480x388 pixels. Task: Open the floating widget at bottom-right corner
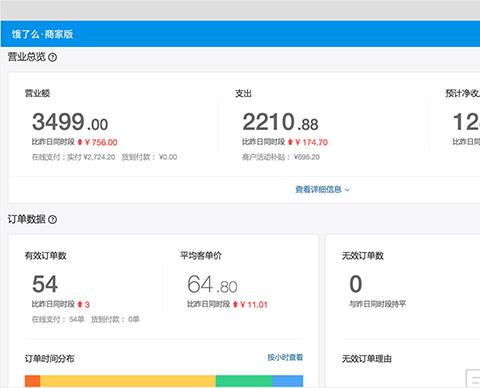coord(473,379)
